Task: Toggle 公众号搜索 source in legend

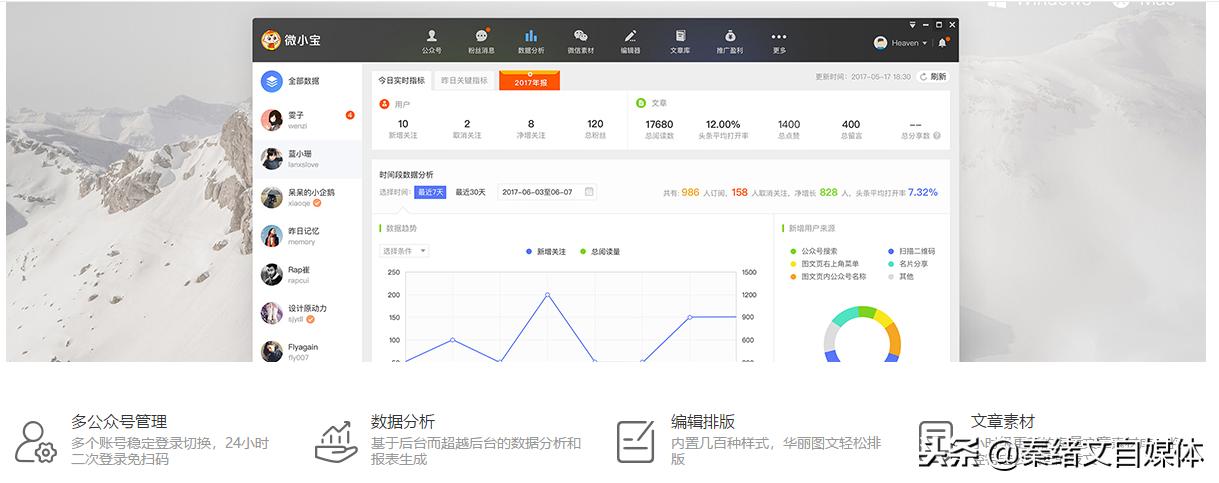Action: tap(814, 251)
